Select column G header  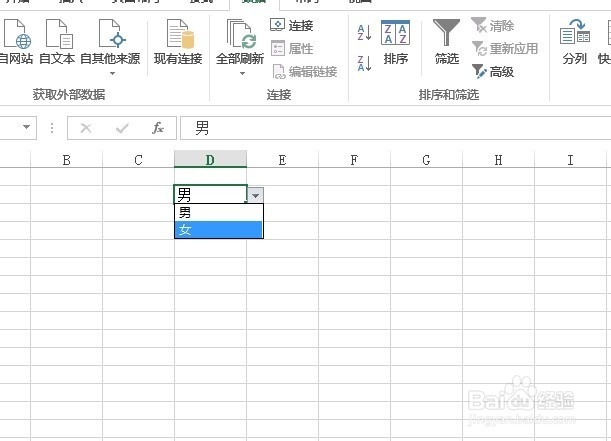point(426,160)
